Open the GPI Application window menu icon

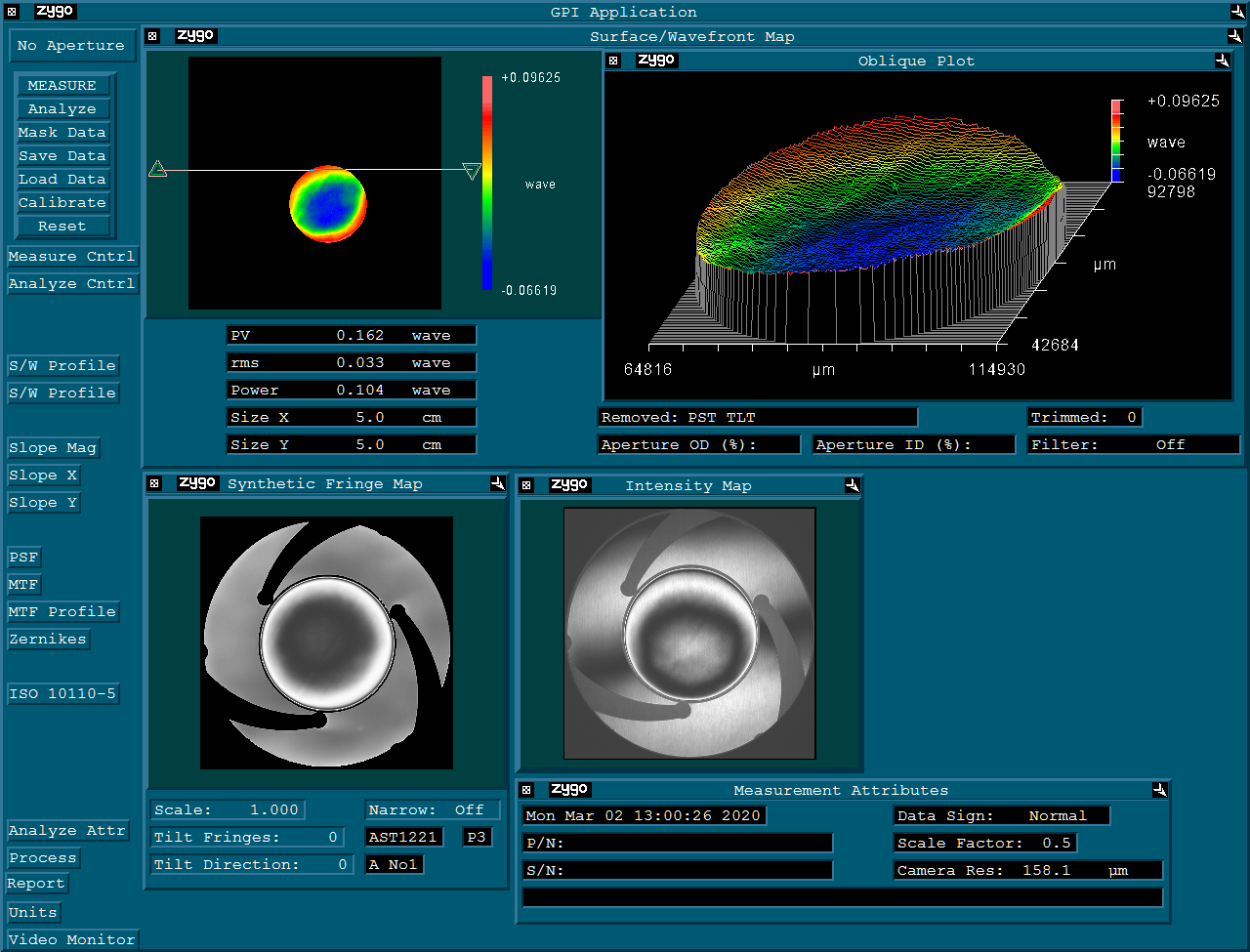click(x=12, y=12)
